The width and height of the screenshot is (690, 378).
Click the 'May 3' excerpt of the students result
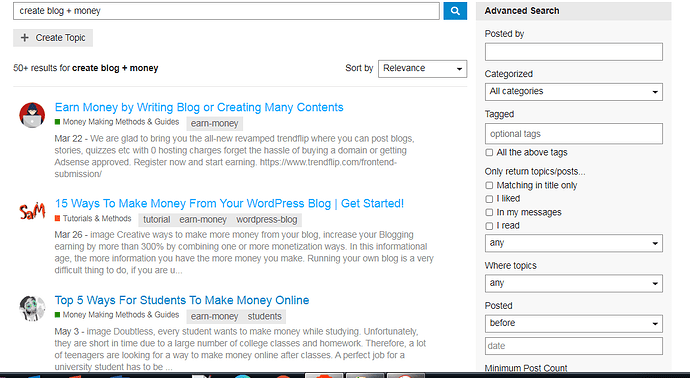[x=240, y=349]
